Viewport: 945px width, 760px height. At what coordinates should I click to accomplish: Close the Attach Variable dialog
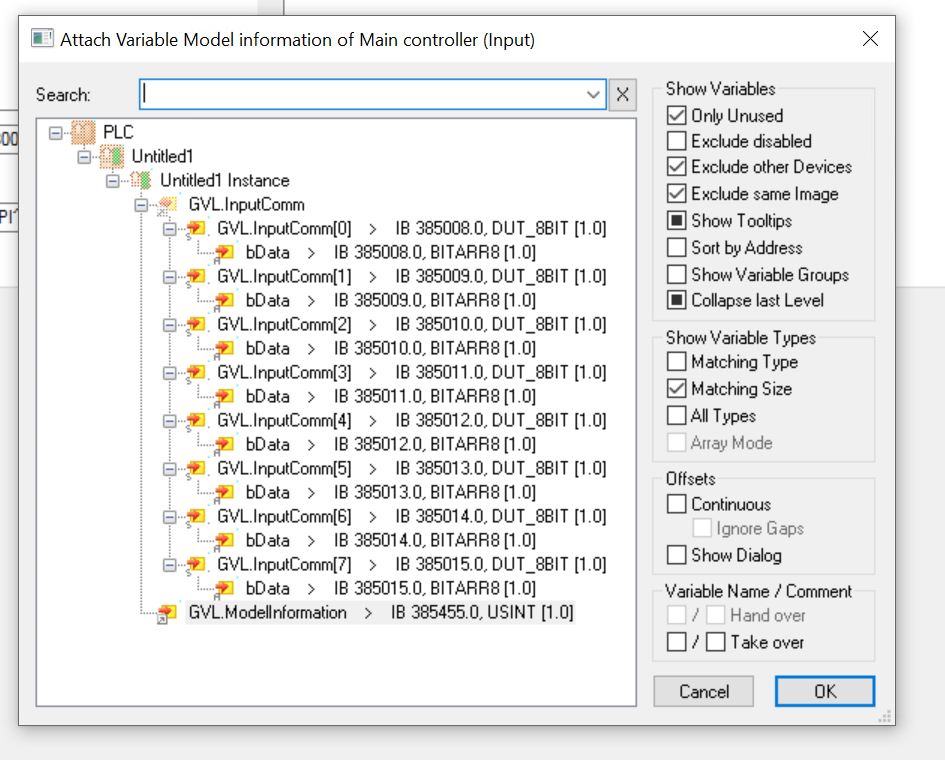[870, 39]
